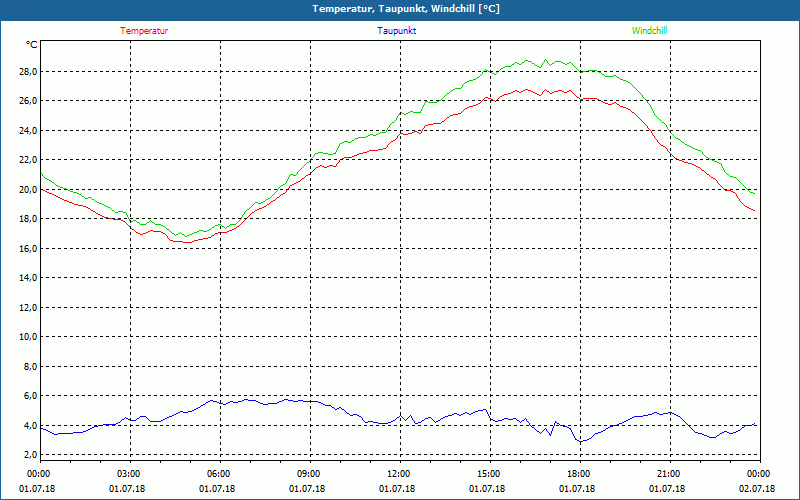Click the 28,0 y-axis value
This screenshot has width=800, height=500.
(29, 71)
